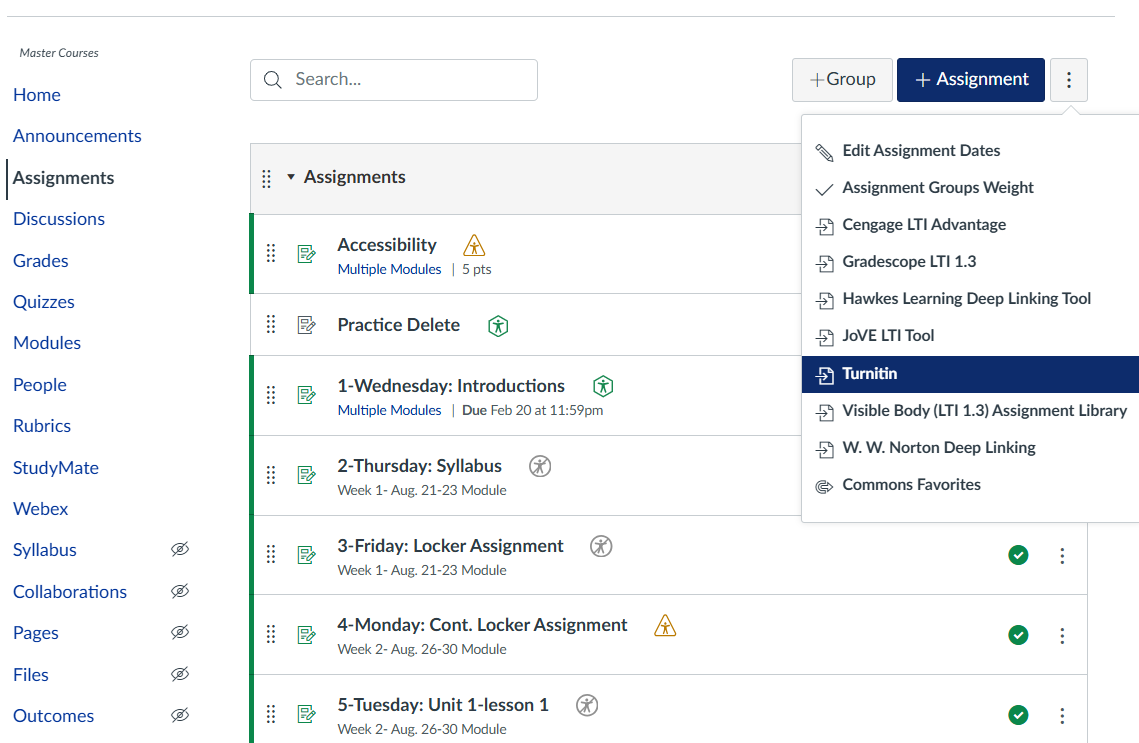Viewport: 1139px width, 743px height.
Task: Click the + Assignment button
Action: pyautogui.click(x=970, y=80)
